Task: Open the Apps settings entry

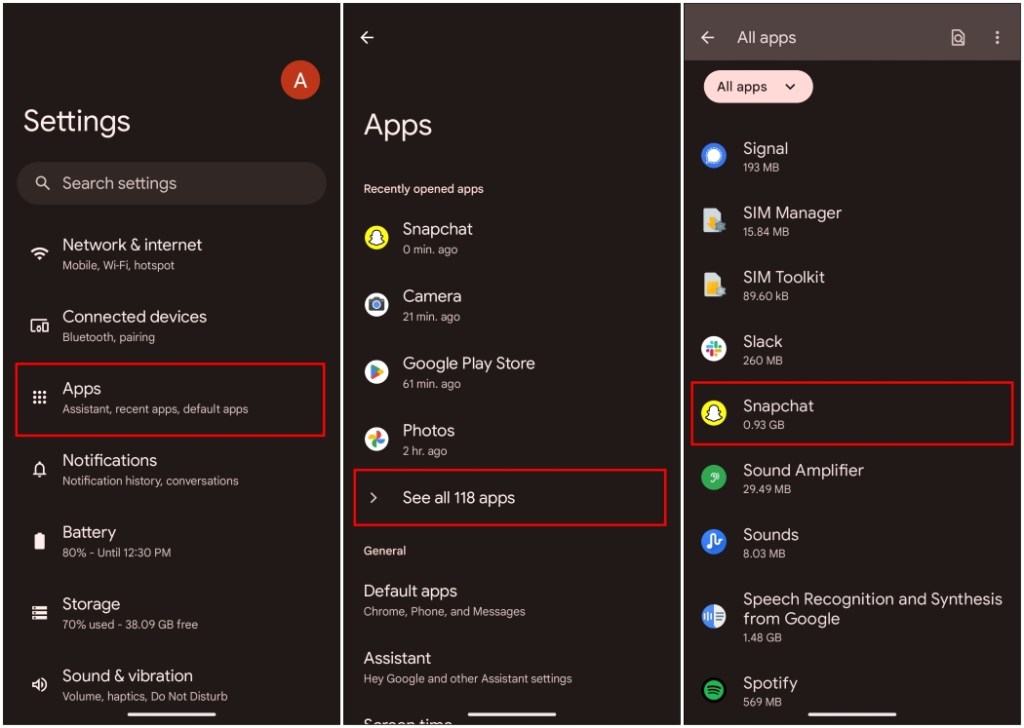Action: (x=170, y=399)
